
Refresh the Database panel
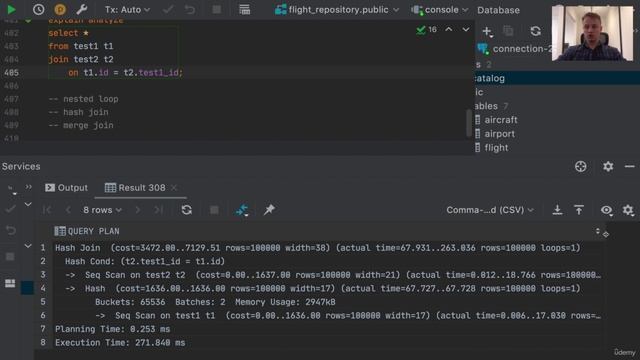click(x=536, y=31)
